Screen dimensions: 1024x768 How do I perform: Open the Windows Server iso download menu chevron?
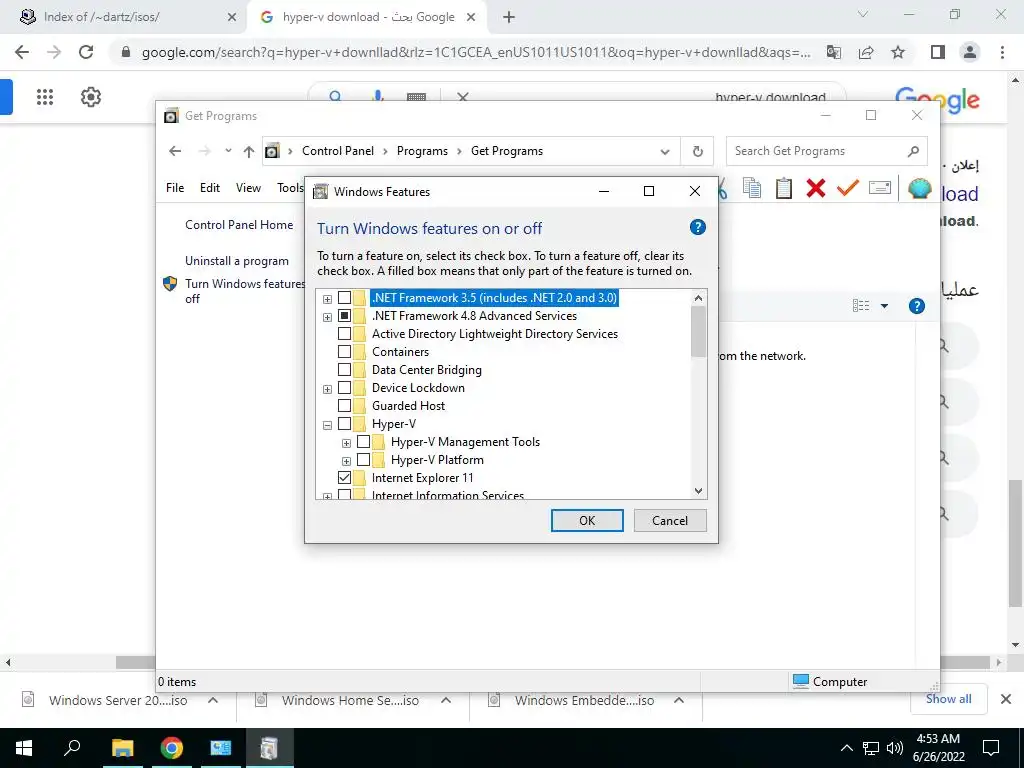[213, 700]
